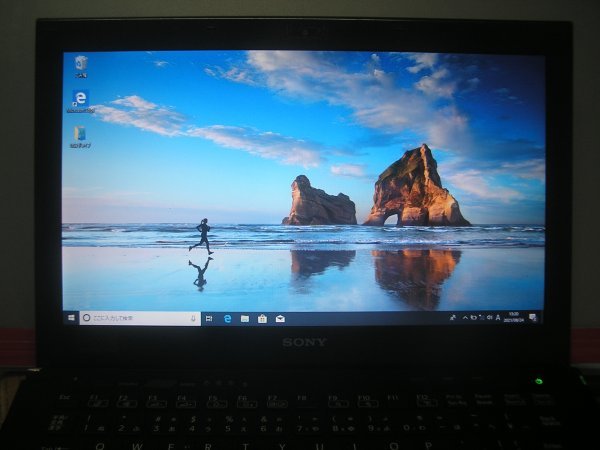The width and height of the screenshot is (600, 450).
Task: Toggle the IME input mode indicator A
Action: (498, 318)
